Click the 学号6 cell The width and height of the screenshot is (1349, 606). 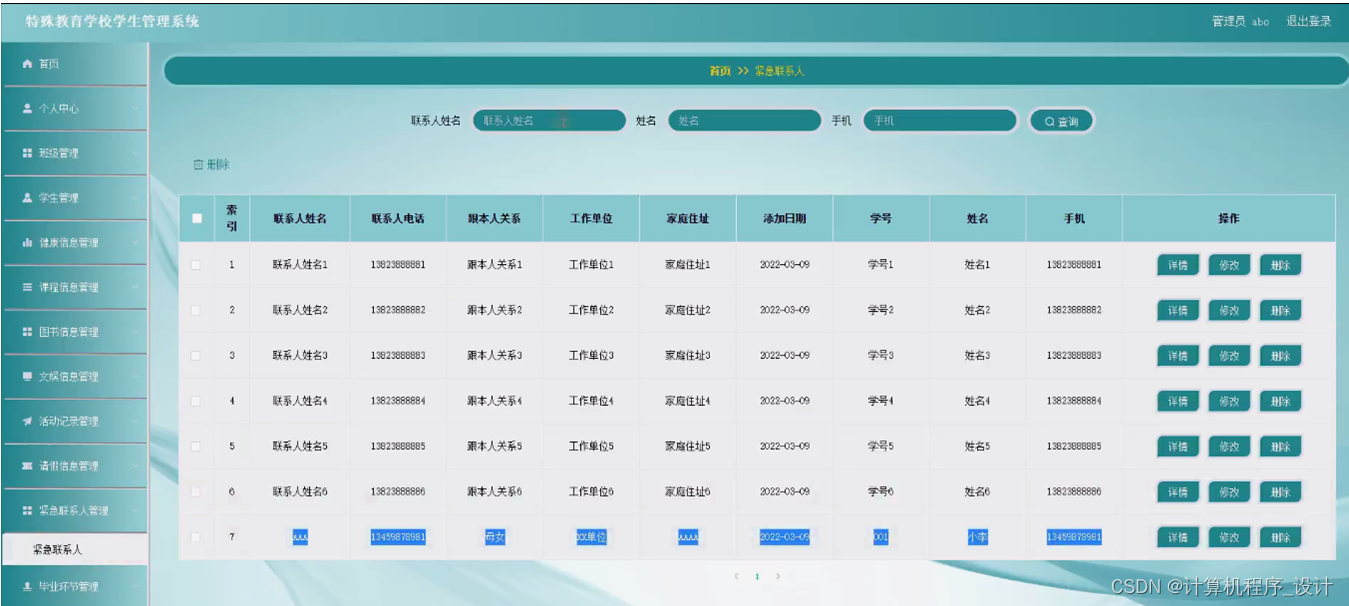tap(880, 492)
